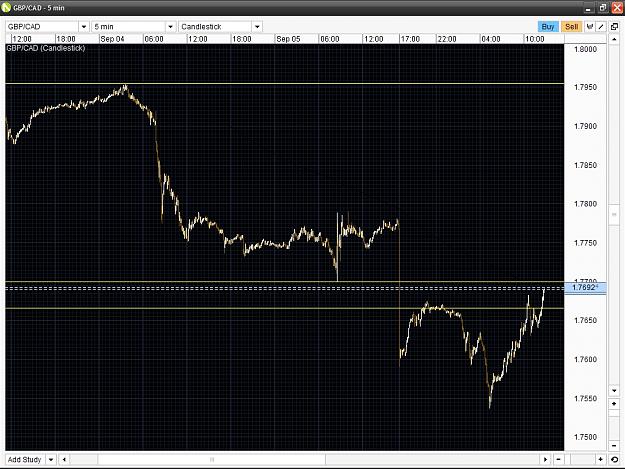625x469 pixels.
Task: Click the GBP/CAD symbol field
Action: coord(42,27)
